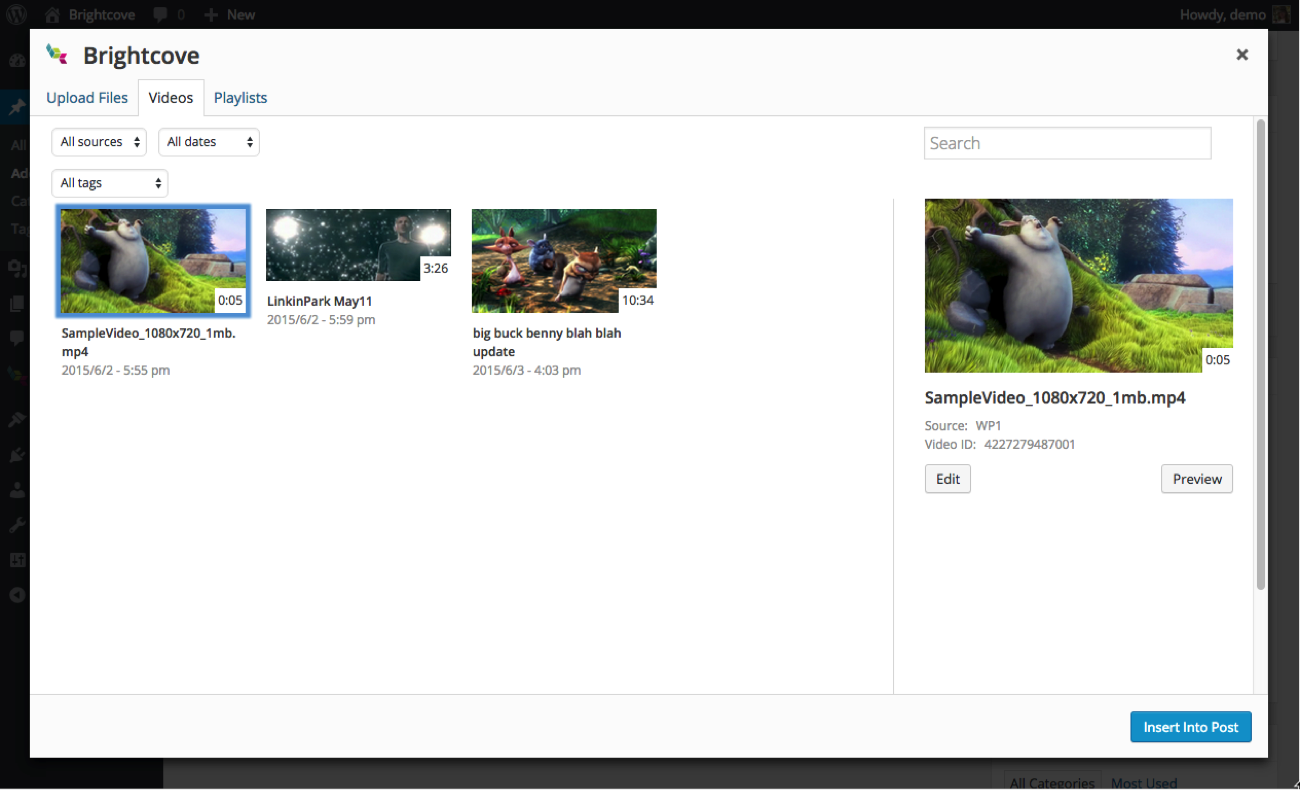
Task: Click the SampleVideo title under first thumbnail
Action: (x=148, y=342)
